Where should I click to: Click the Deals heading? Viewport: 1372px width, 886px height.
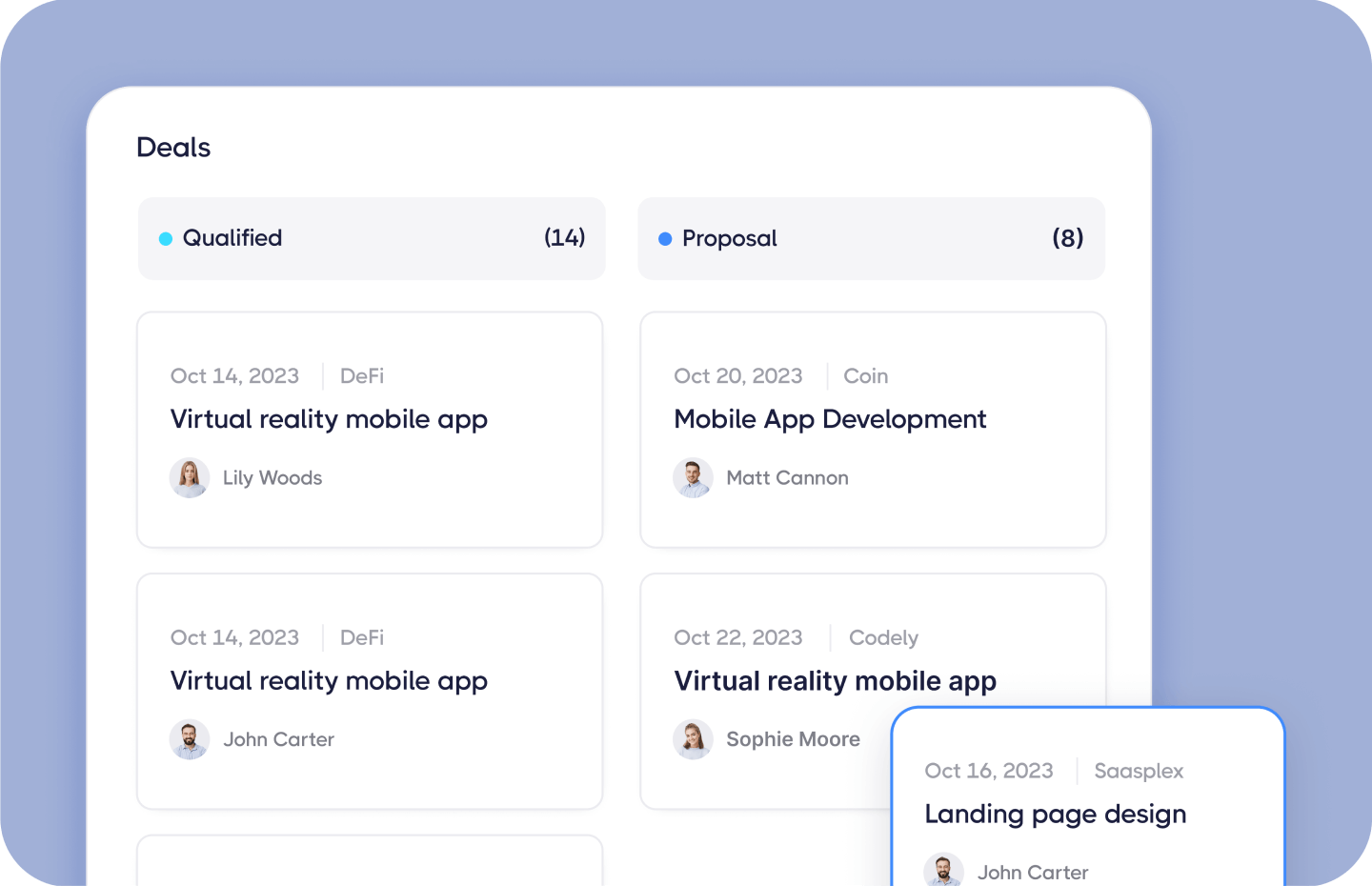173,148
